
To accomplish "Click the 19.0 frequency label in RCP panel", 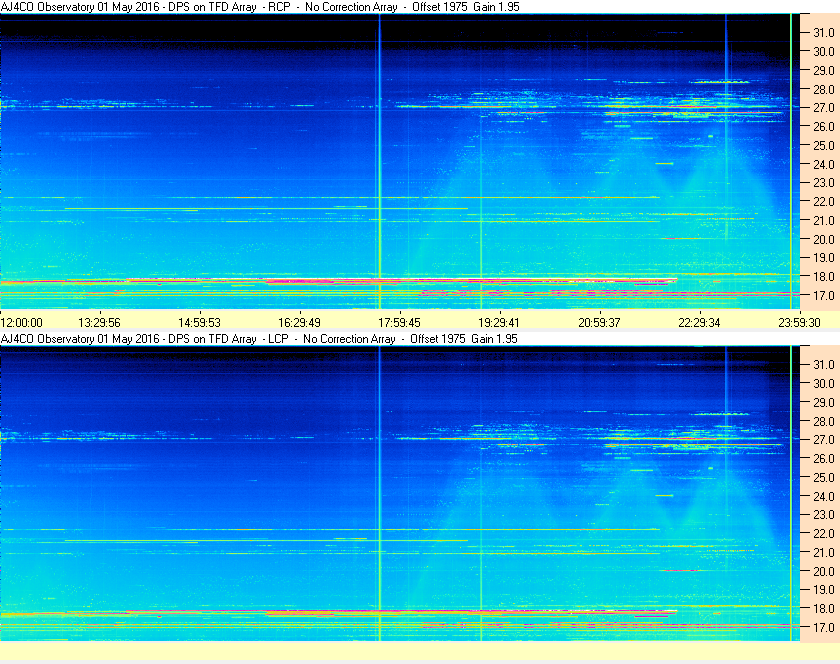I will point(824,258).
